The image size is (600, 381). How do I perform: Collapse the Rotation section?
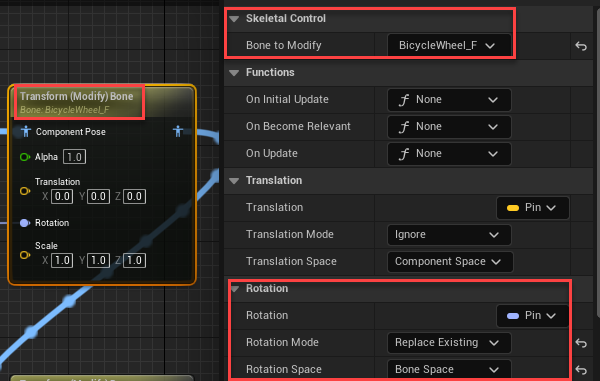coord(234,289)
